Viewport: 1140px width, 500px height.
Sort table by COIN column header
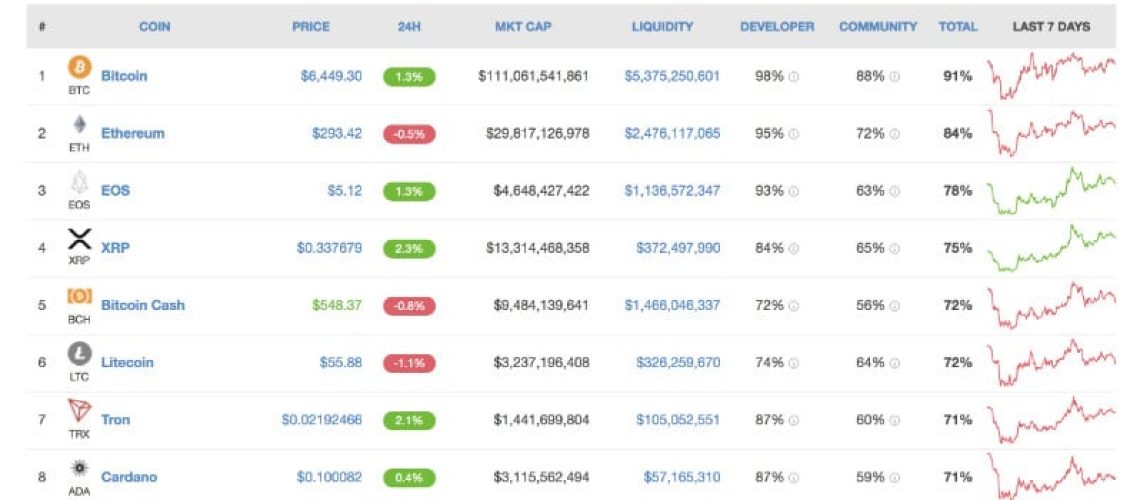154,27
